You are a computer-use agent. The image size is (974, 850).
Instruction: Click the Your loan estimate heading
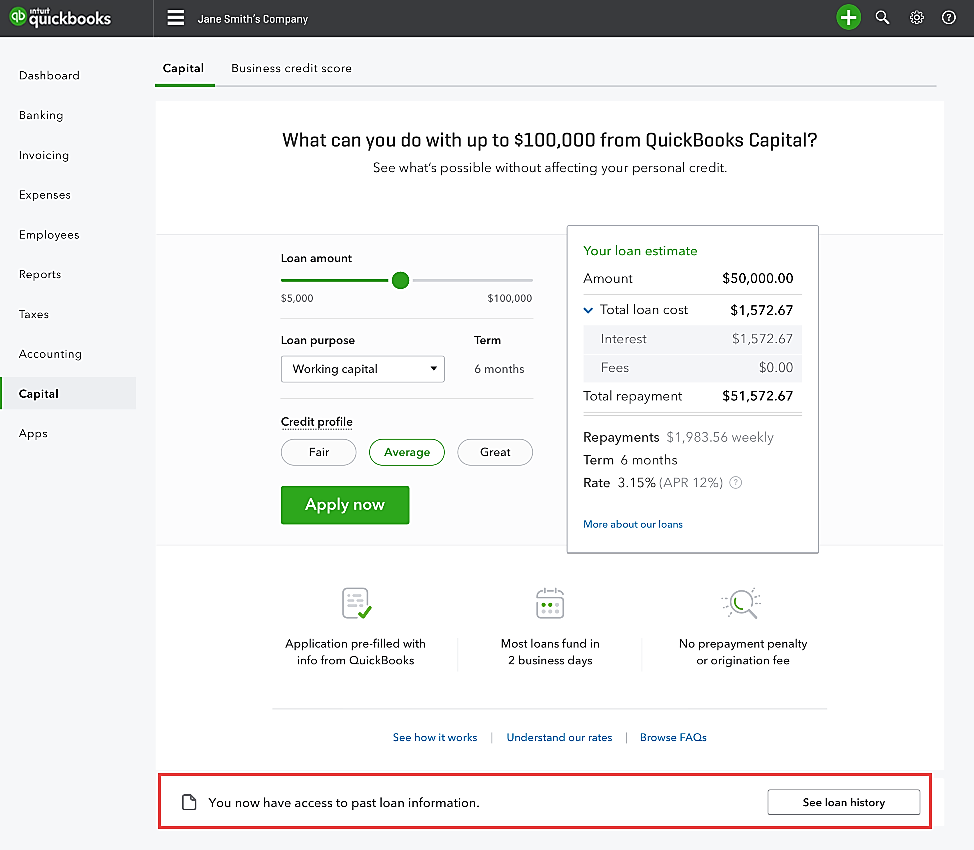(x=640, y=251)
